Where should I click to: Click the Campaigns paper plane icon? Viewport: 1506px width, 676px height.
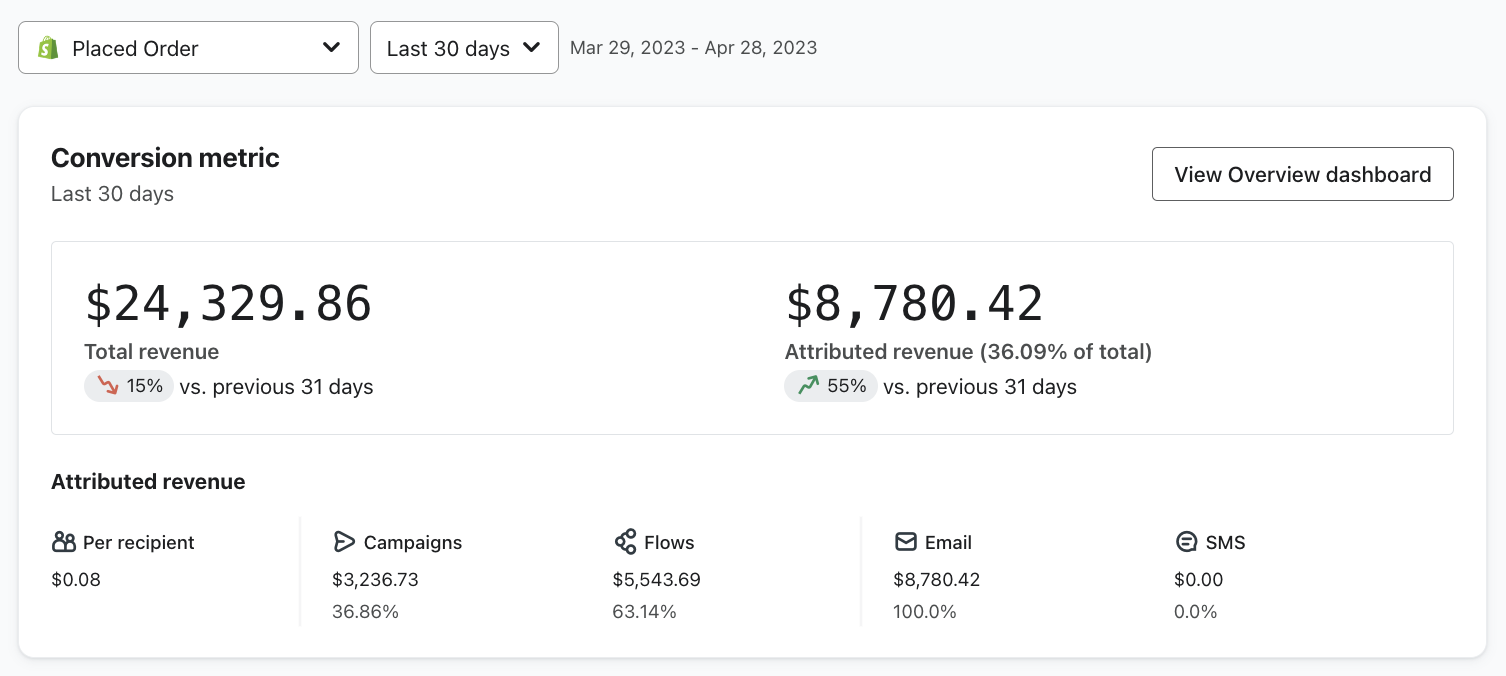click(344, 542)
